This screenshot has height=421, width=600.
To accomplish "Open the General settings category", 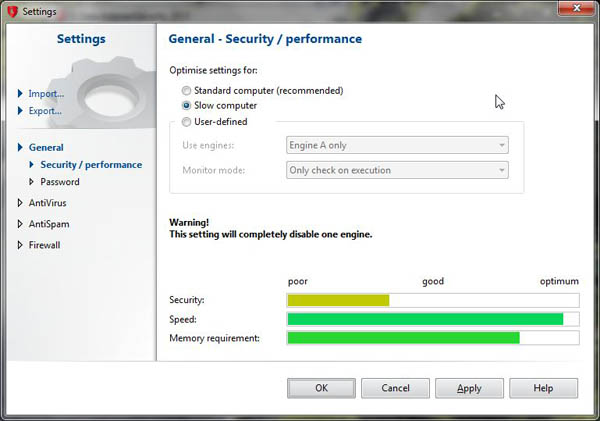I will pyautogui.click(x=46, y=147).
